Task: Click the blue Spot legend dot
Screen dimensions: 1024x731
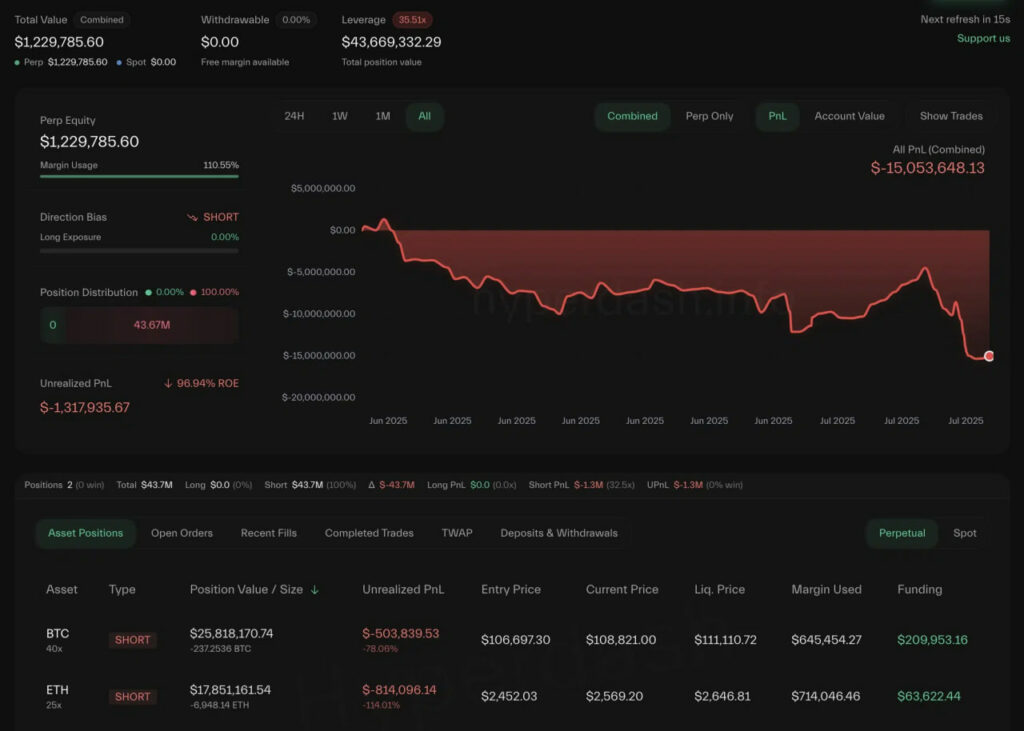Action: click(x=118, y=62)
